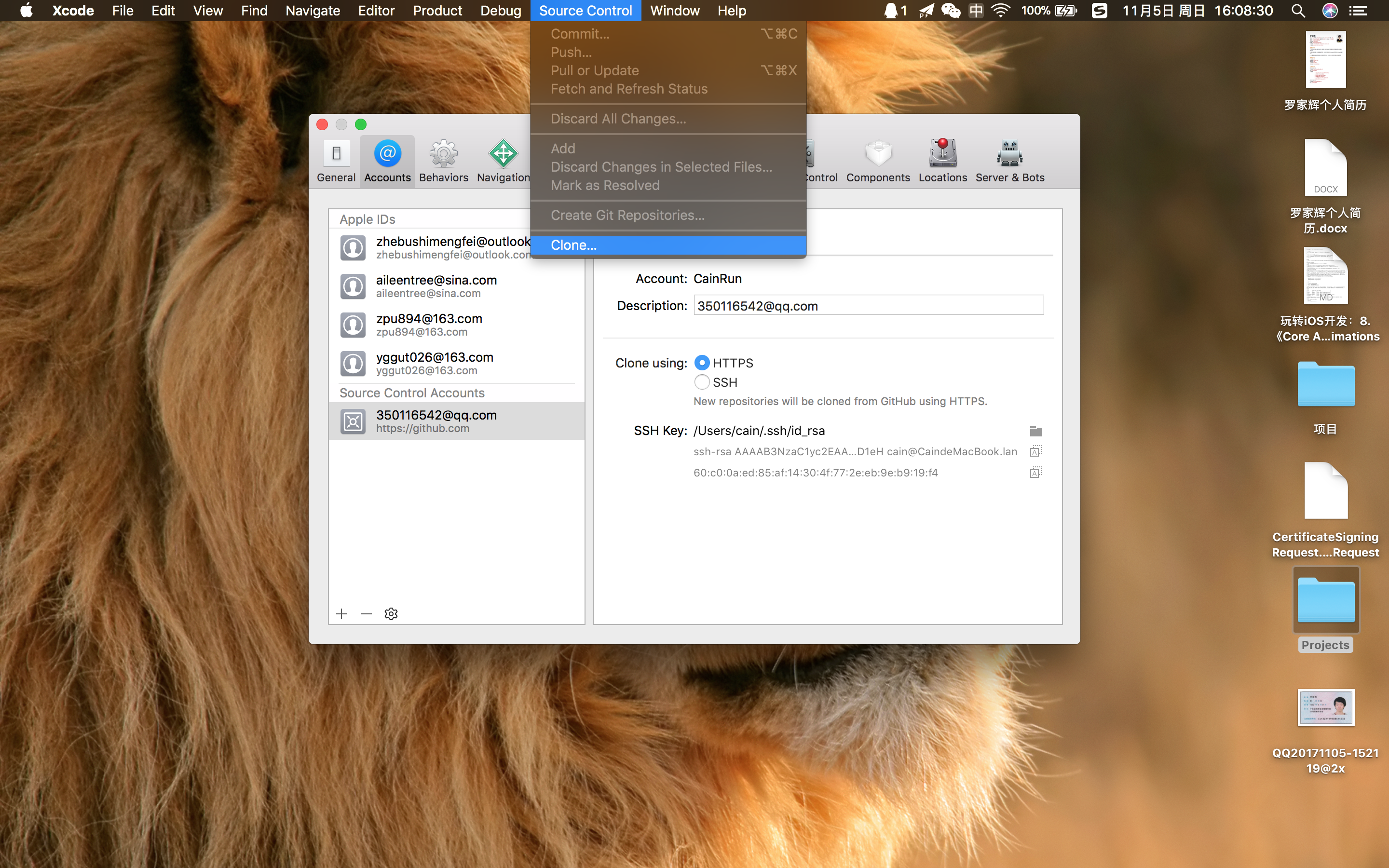Select the HTTPS clone option
This screenshot has width=1389, height=868.
click(x=702, y=363)
